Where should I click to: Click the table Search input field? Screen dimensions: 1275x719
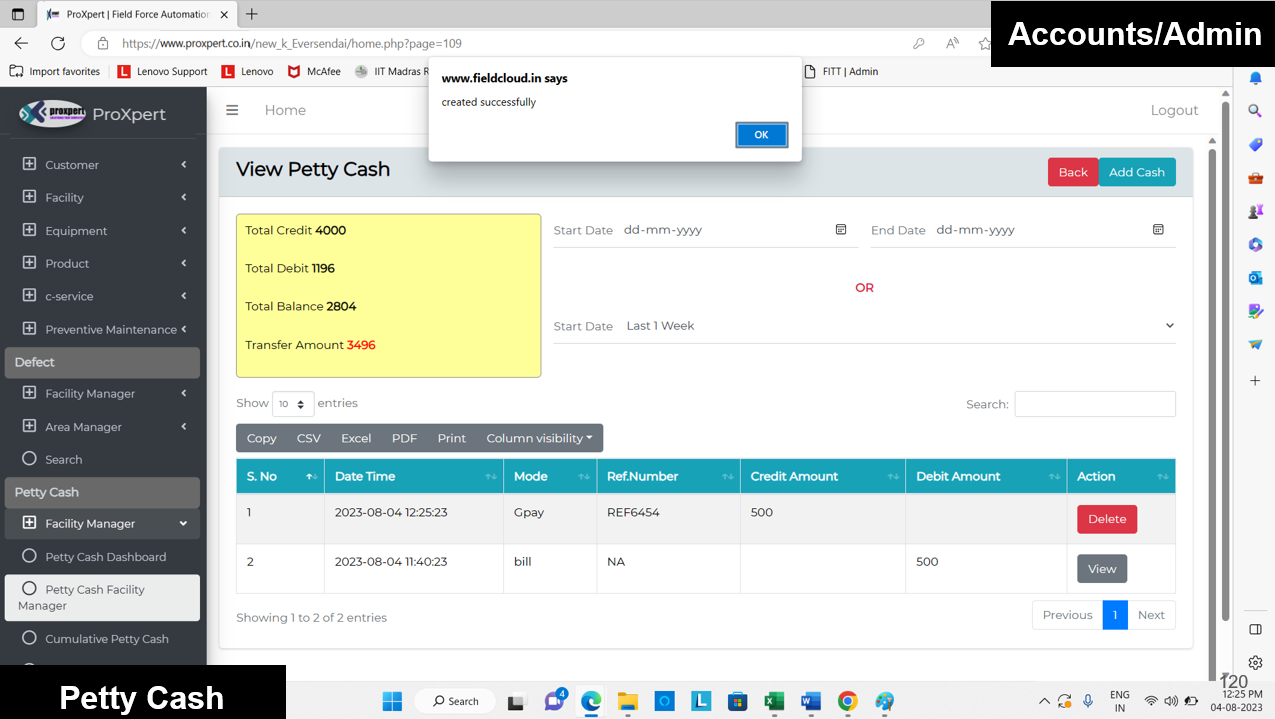[x=1094, y=404]
